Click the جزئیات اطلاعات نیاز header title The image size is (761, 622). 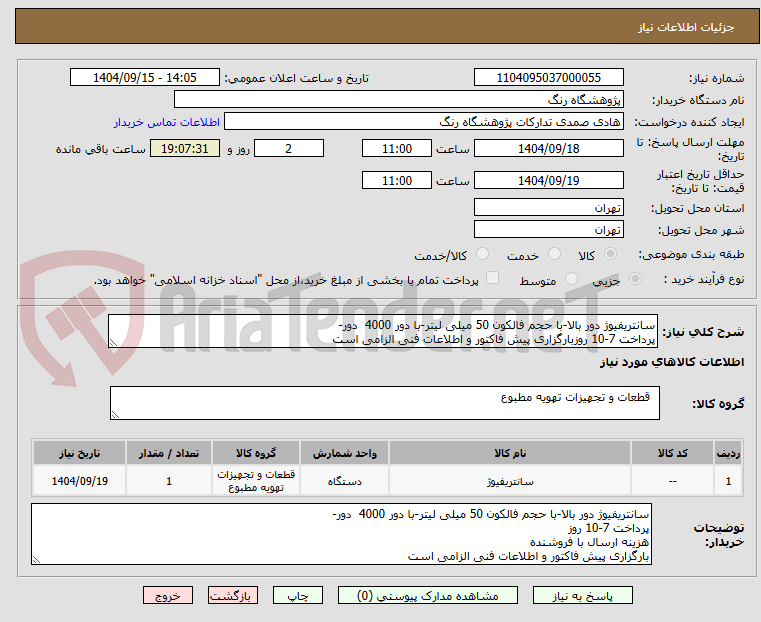tap(686, 27)
